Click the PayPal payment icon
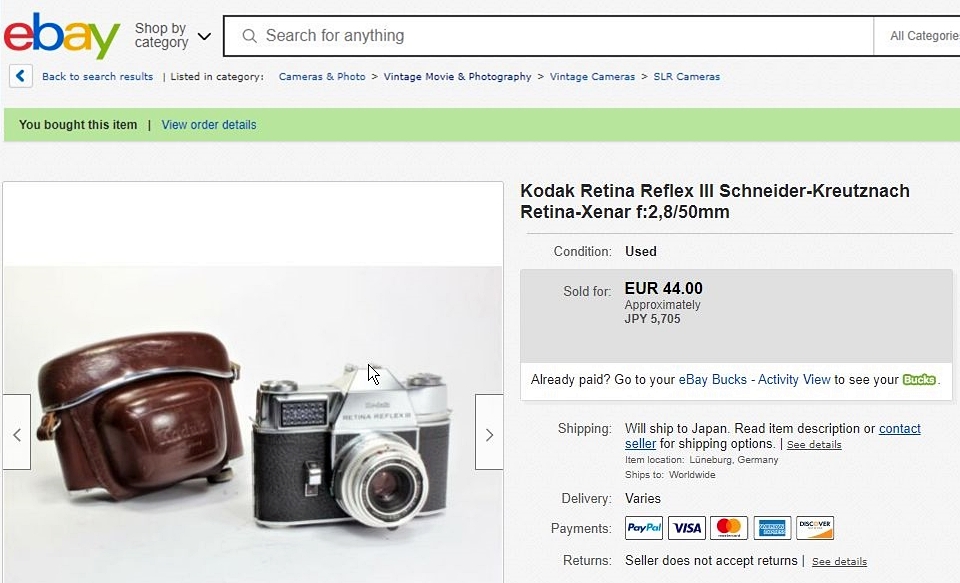The image size is (960, 583). 644,528
